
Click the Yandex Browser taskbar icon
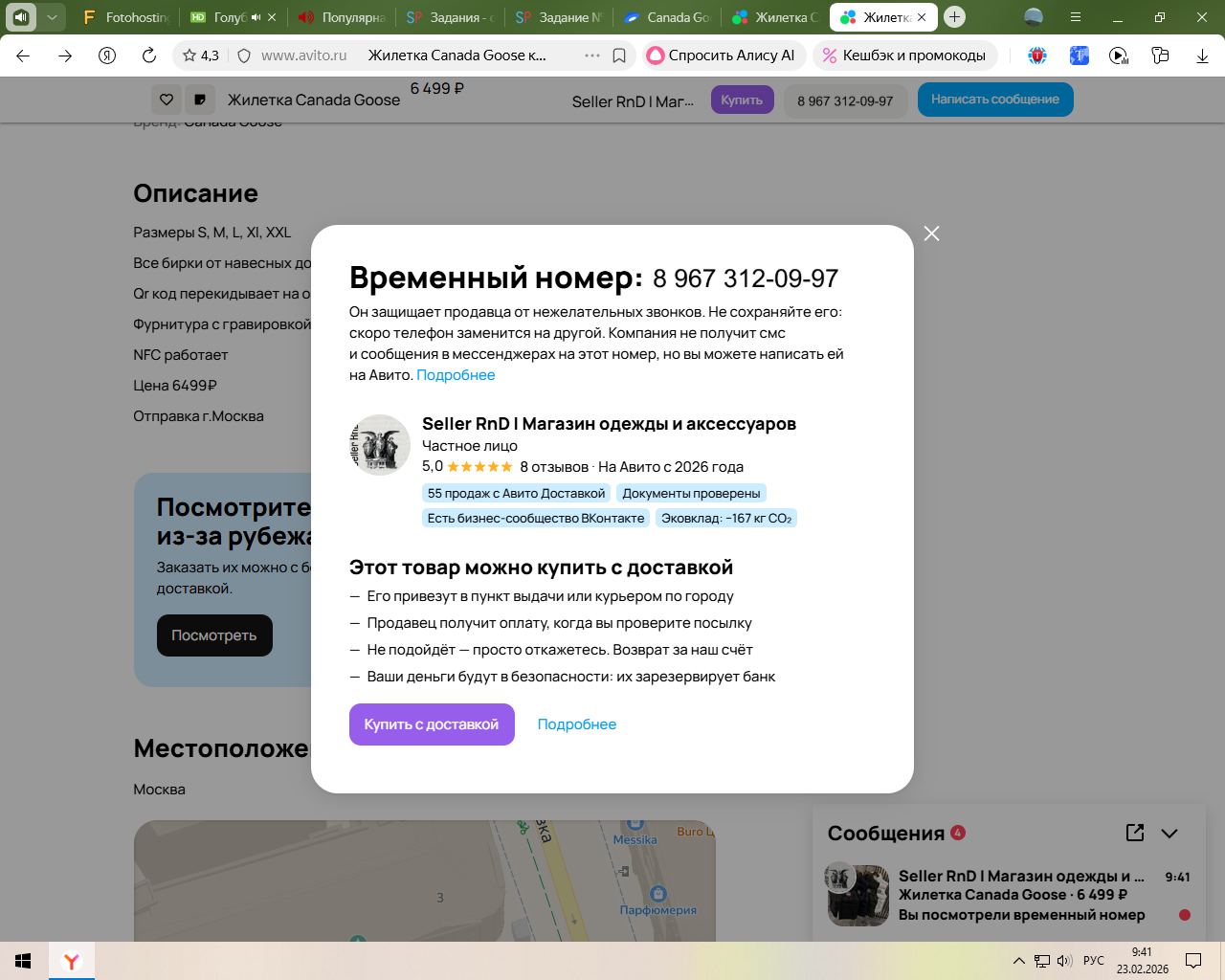point(72,961)
